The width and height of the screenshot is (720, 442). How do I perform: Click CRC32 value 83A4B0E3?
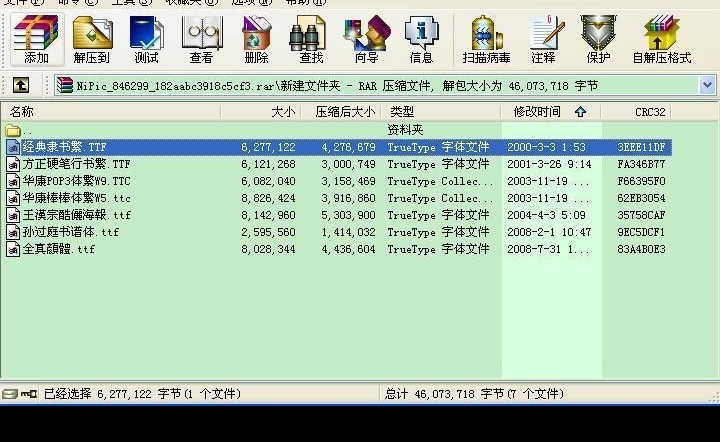[x=641, y=249]
